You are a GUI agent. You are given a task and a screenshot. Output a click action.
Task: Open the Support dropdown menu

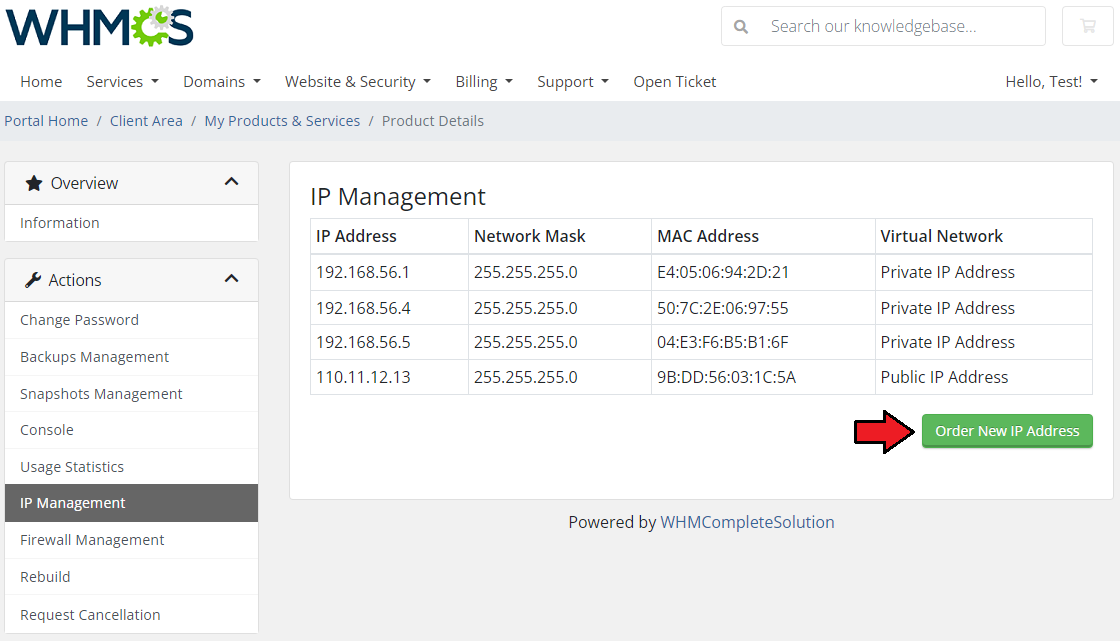click(573, 81)
